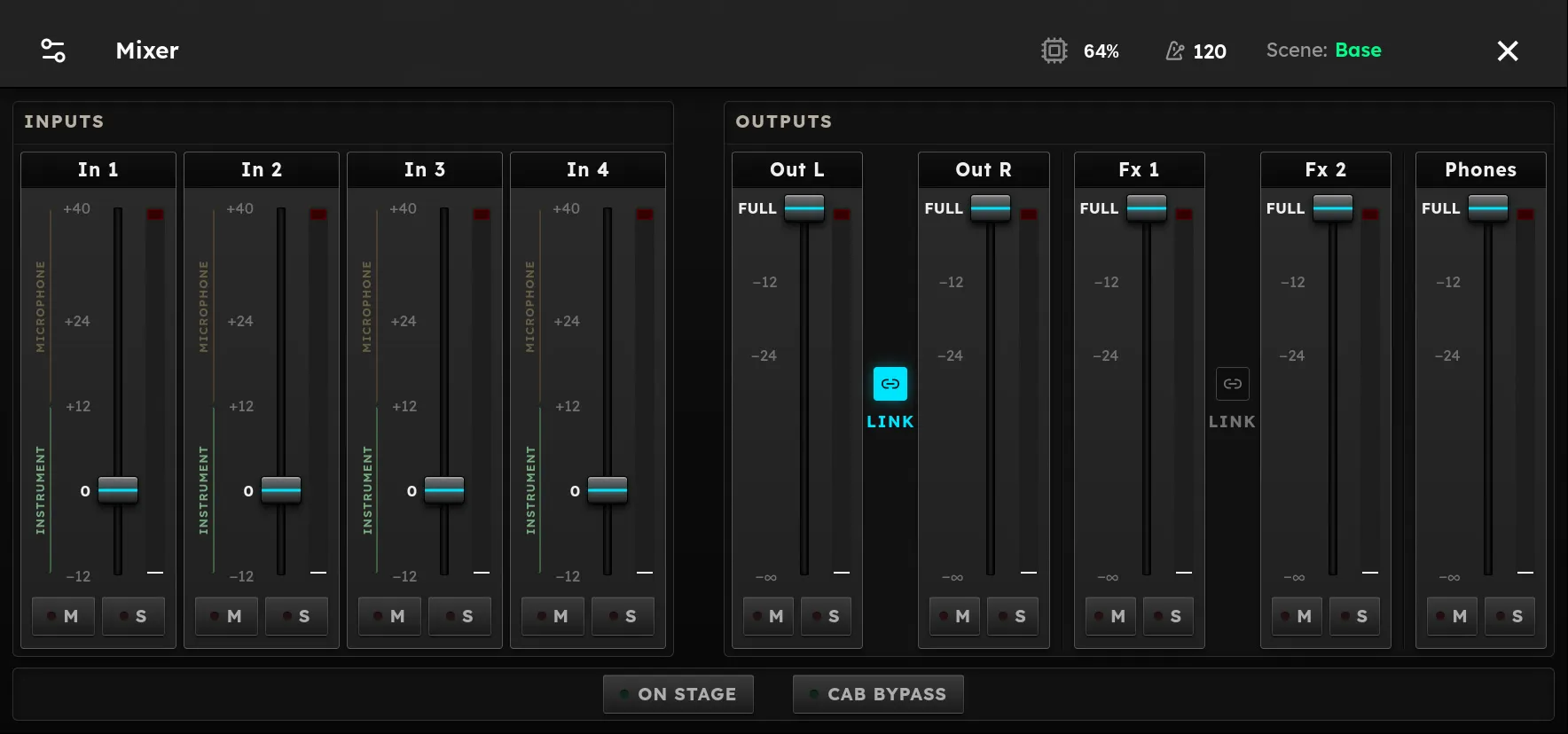Click the Out R fader handle
This screenshot has width=1568, height=734.
click(x=991, y=208)
